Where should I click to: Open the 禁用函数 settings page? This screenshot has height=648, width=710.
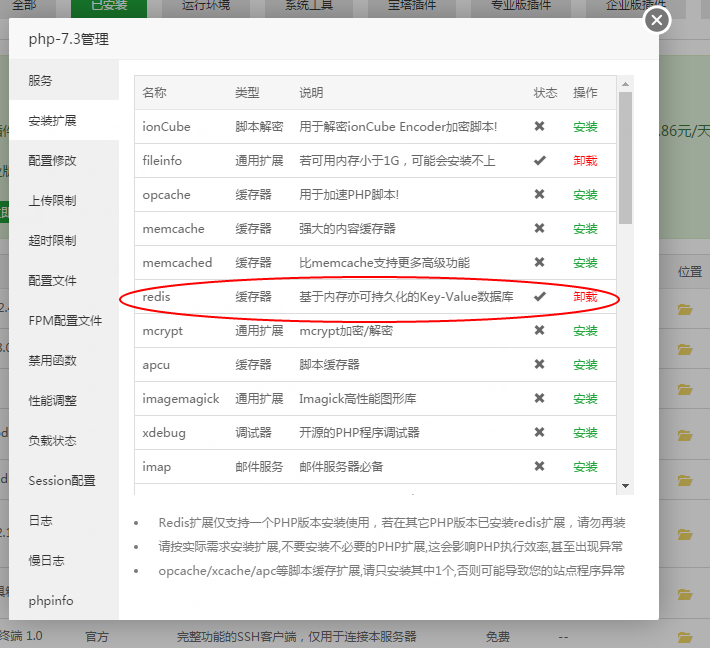53,361
